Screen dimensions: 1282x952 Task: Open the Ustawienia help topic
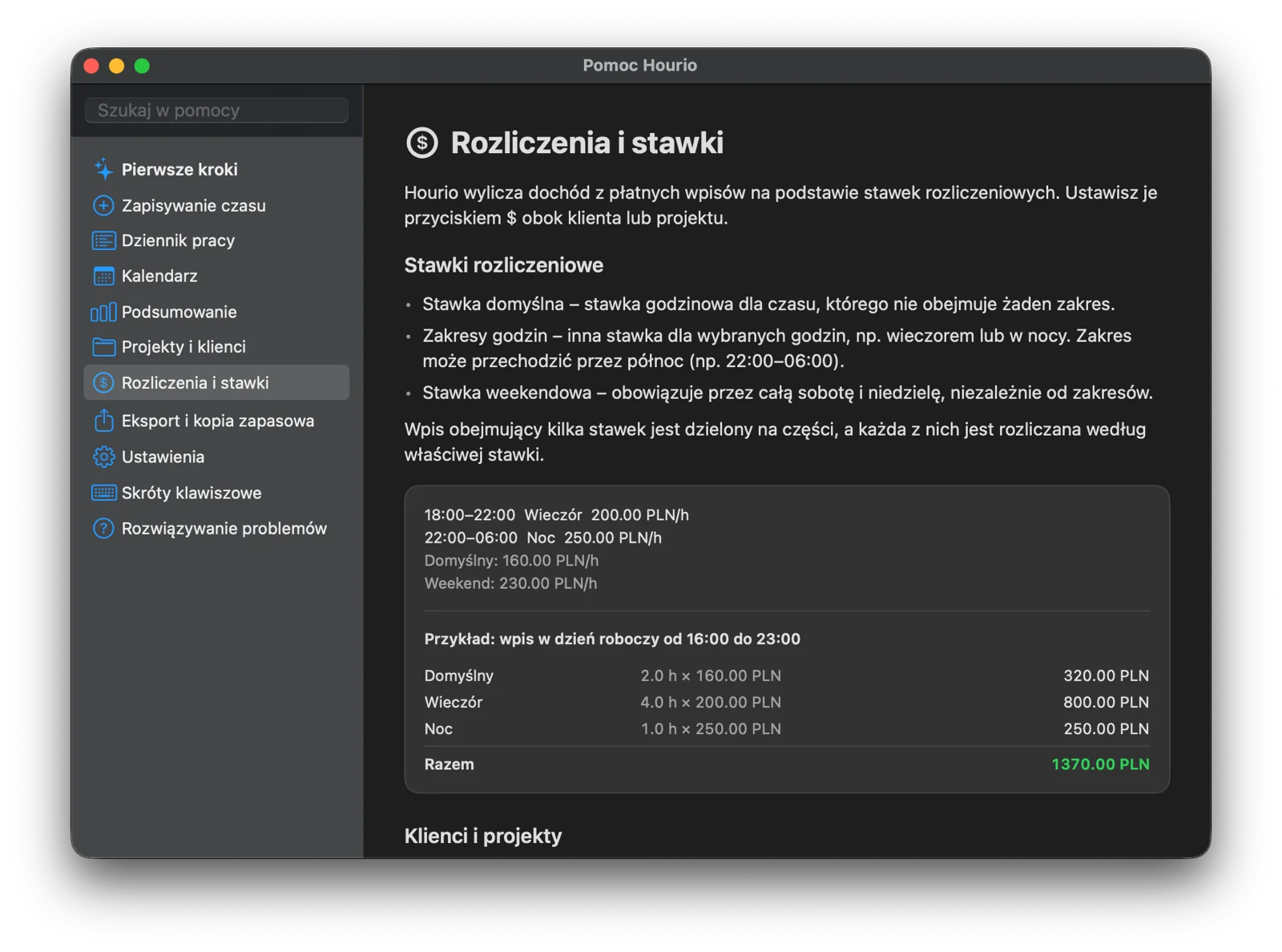(216, 457)
